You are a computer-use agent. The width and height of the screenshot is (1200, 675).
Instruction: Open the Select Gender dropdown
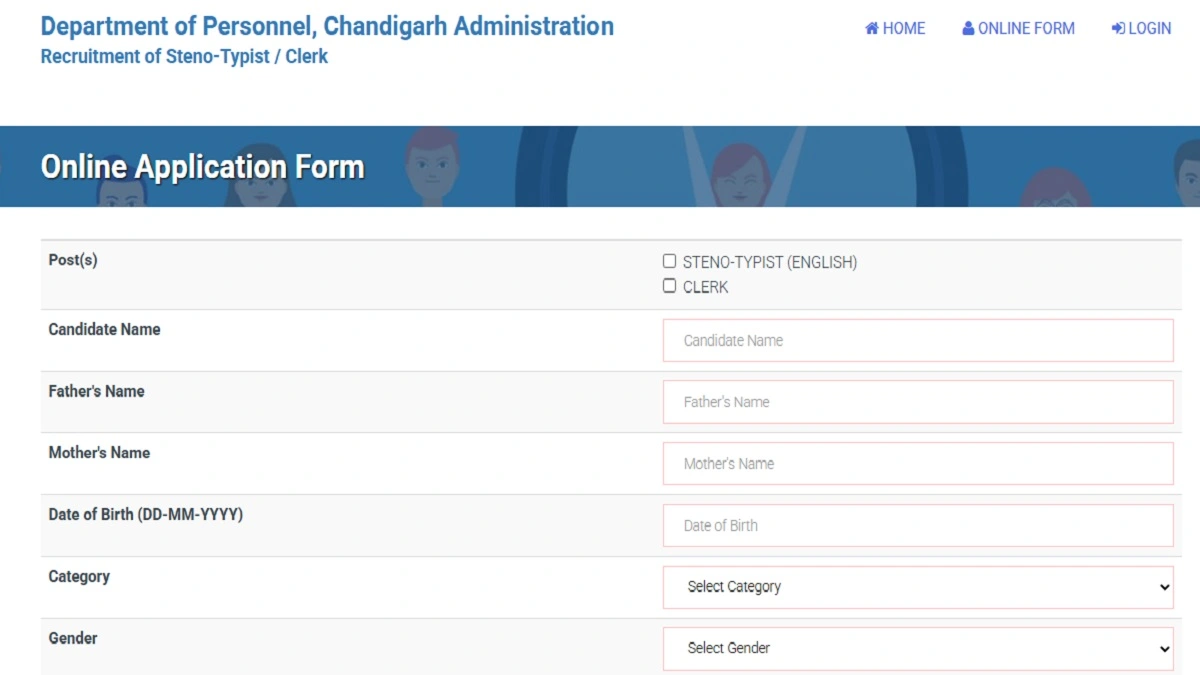(x=917, y=648)
